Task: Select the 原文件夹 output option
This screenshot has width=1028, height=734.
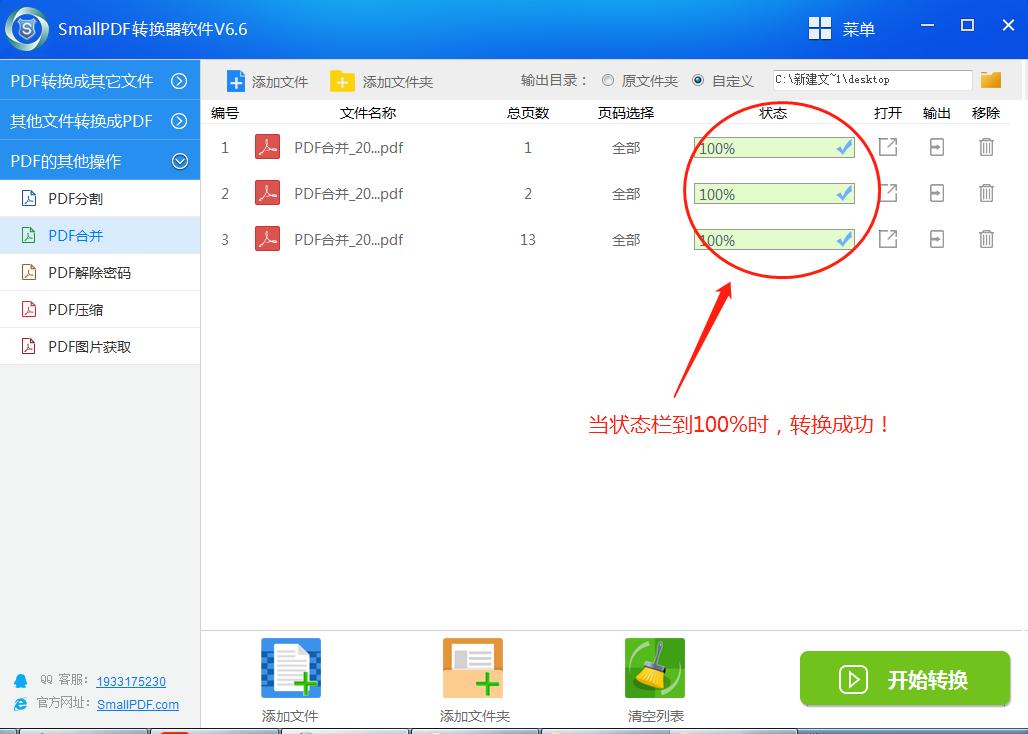Action: pos(607,80)
